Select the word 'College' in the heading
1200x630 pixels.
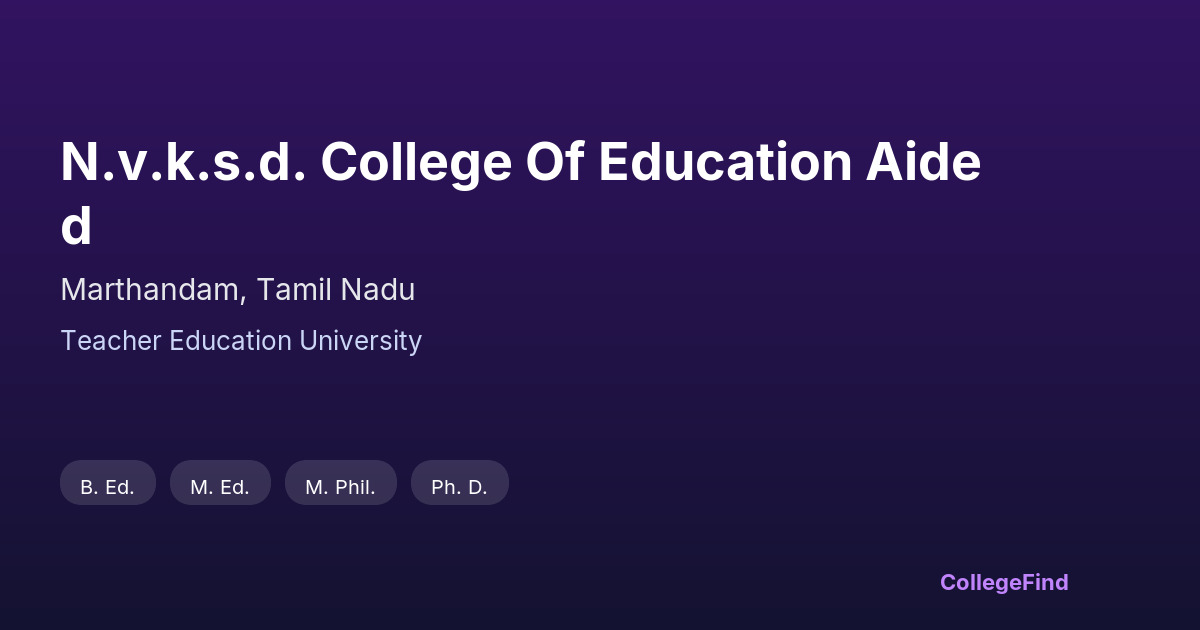click(x=415, y=163)
